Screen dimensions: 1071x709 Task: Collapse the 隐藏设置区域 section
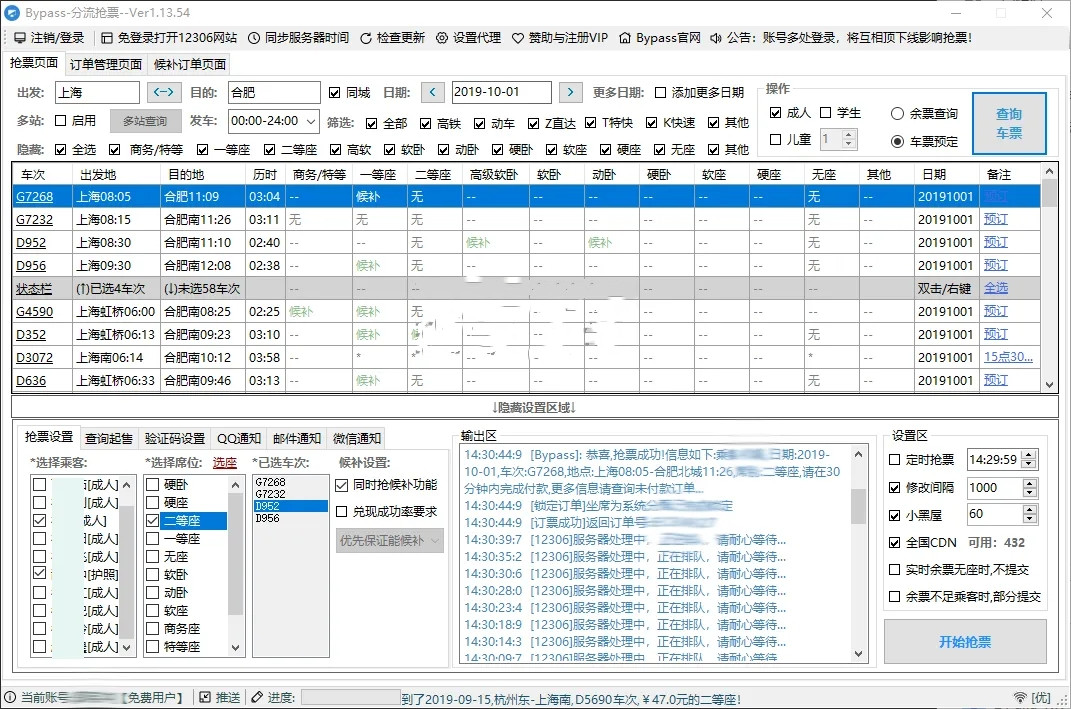tap(535, 407)
